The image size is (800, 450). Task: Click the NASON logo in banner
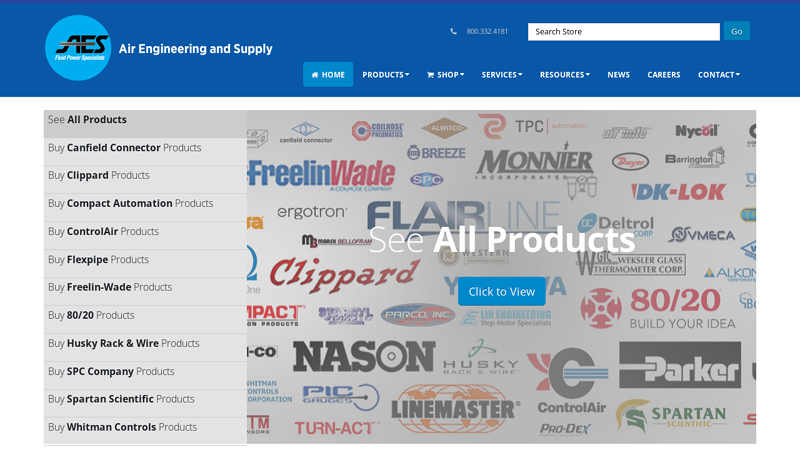click(364, 356)
